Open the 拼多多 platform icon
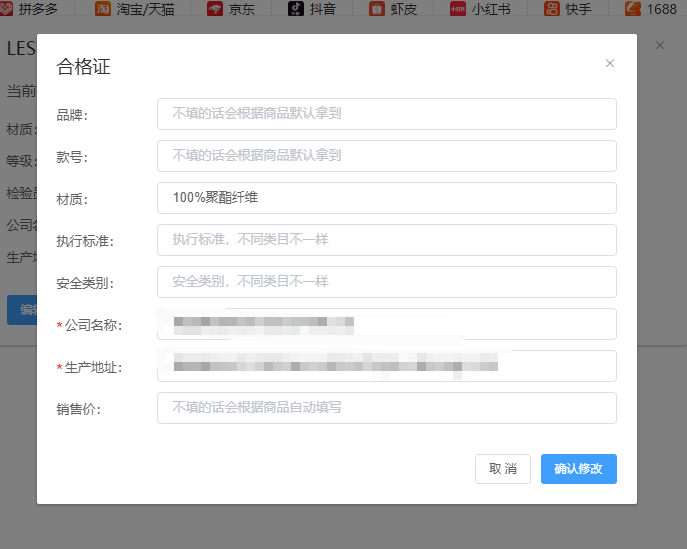Screen dimensions: 687x549 6,8
